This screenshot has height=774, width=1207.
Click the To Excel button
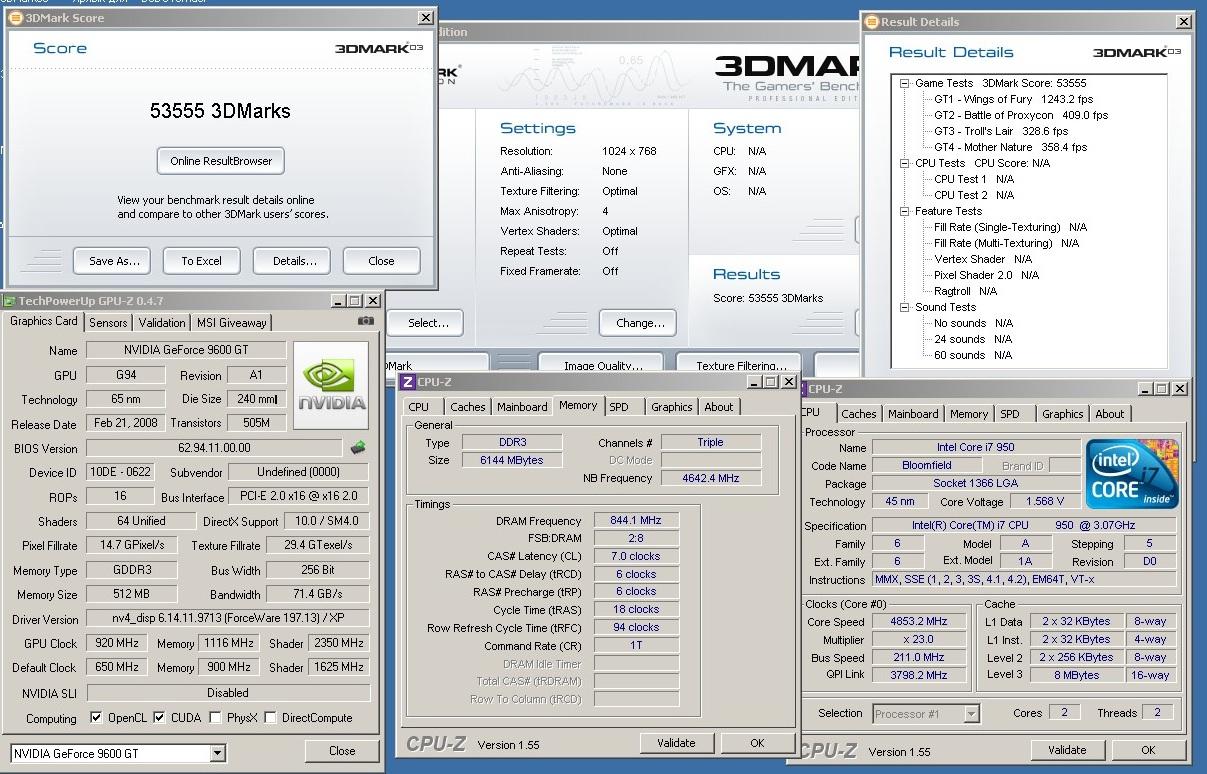(202, 261)
